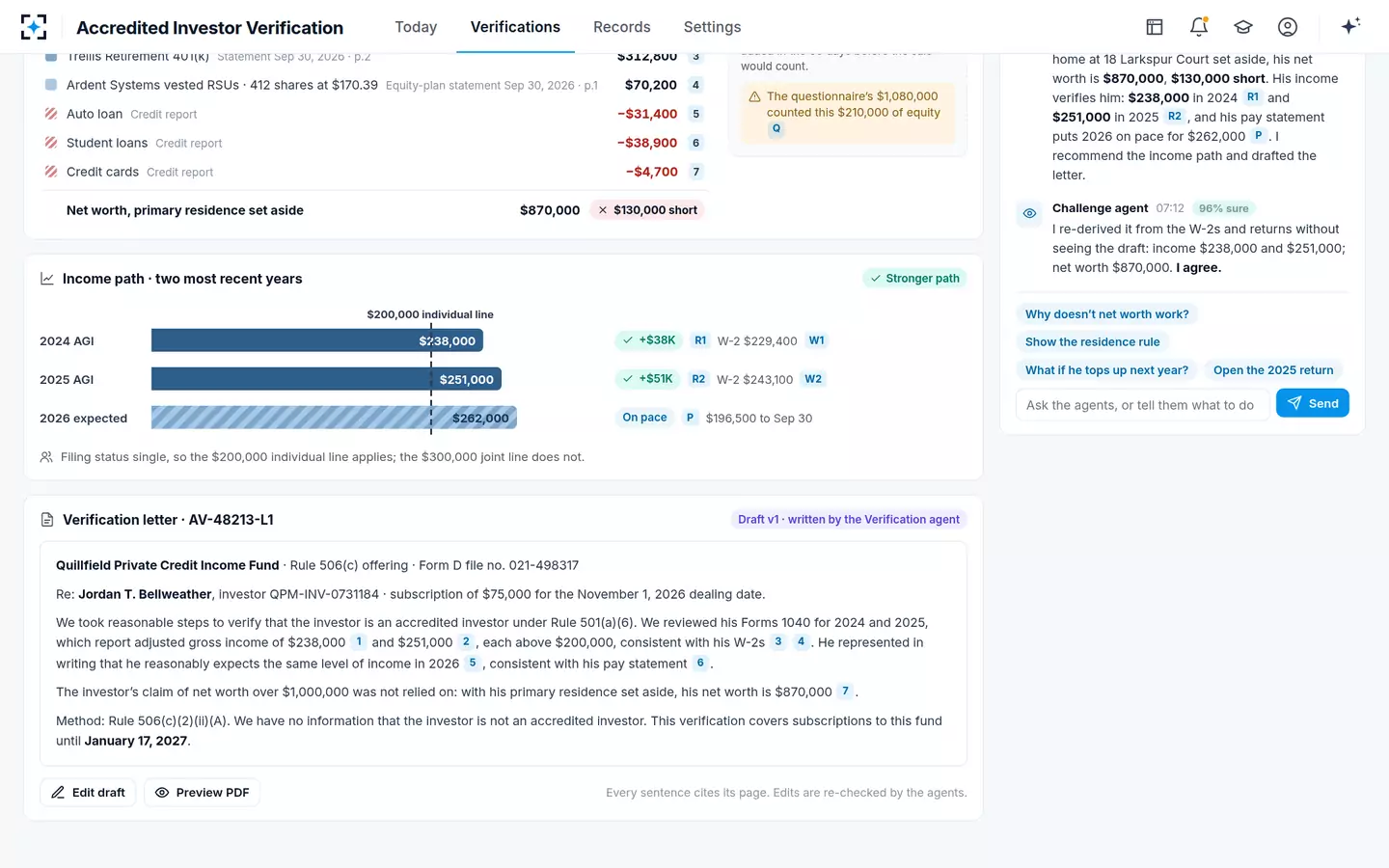The image size is (1389, 868).
Task: Click the Challenge agent eye icon
Action: [1029, 213]
